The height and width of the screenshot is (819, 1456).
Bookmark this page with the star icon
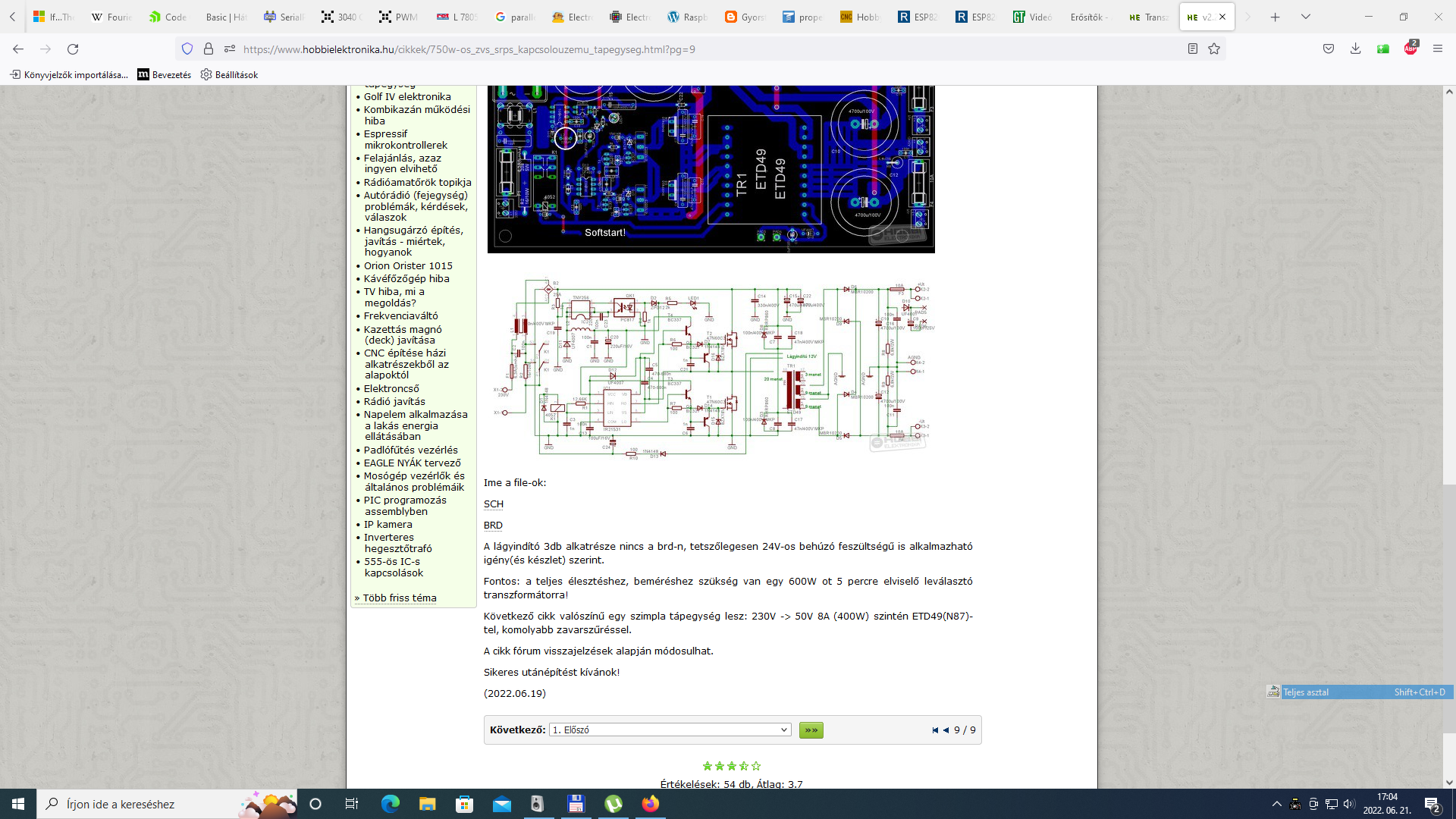coord(1214,49)
